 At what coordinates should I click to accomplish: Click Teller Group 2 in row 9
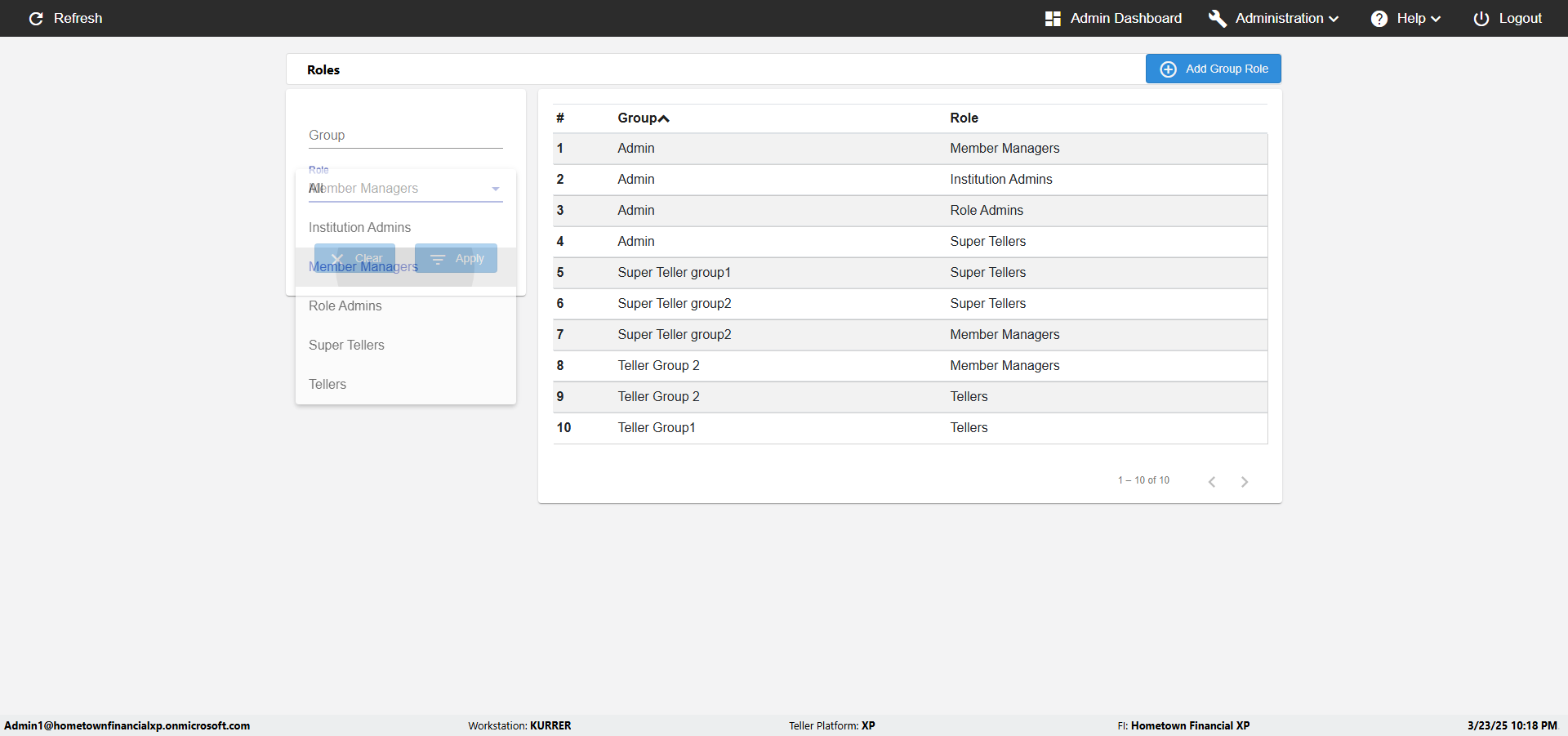(x=658, y=396)
